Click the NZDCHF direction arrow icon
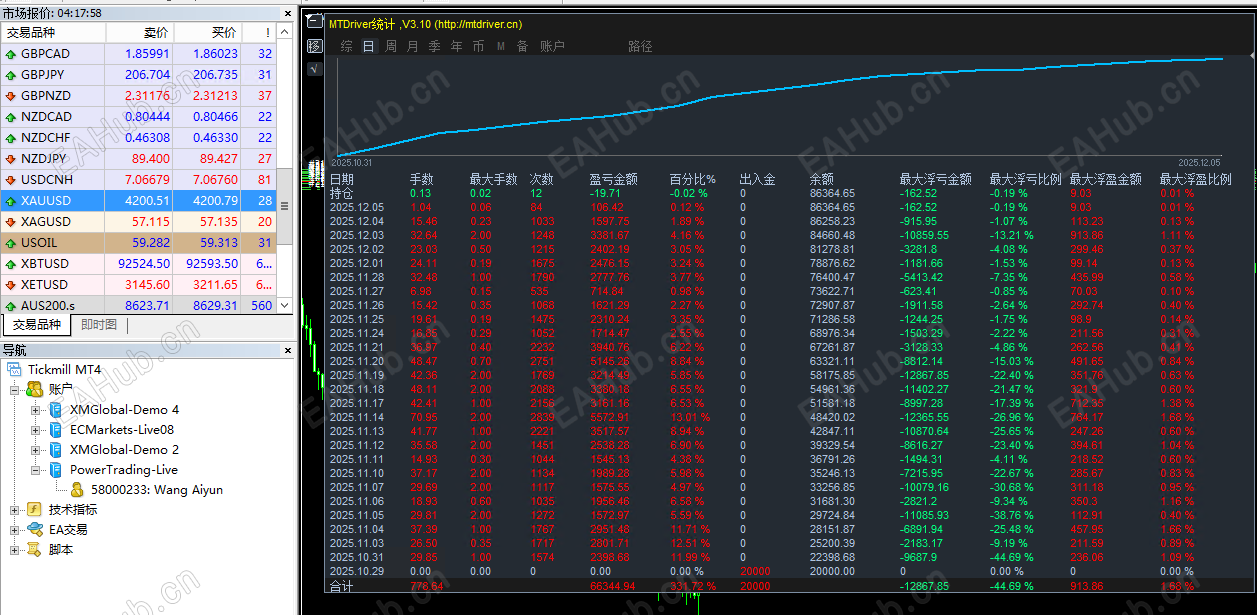Image resolution: width=1257 pixels, height=615 pixels. pos(10,138)
